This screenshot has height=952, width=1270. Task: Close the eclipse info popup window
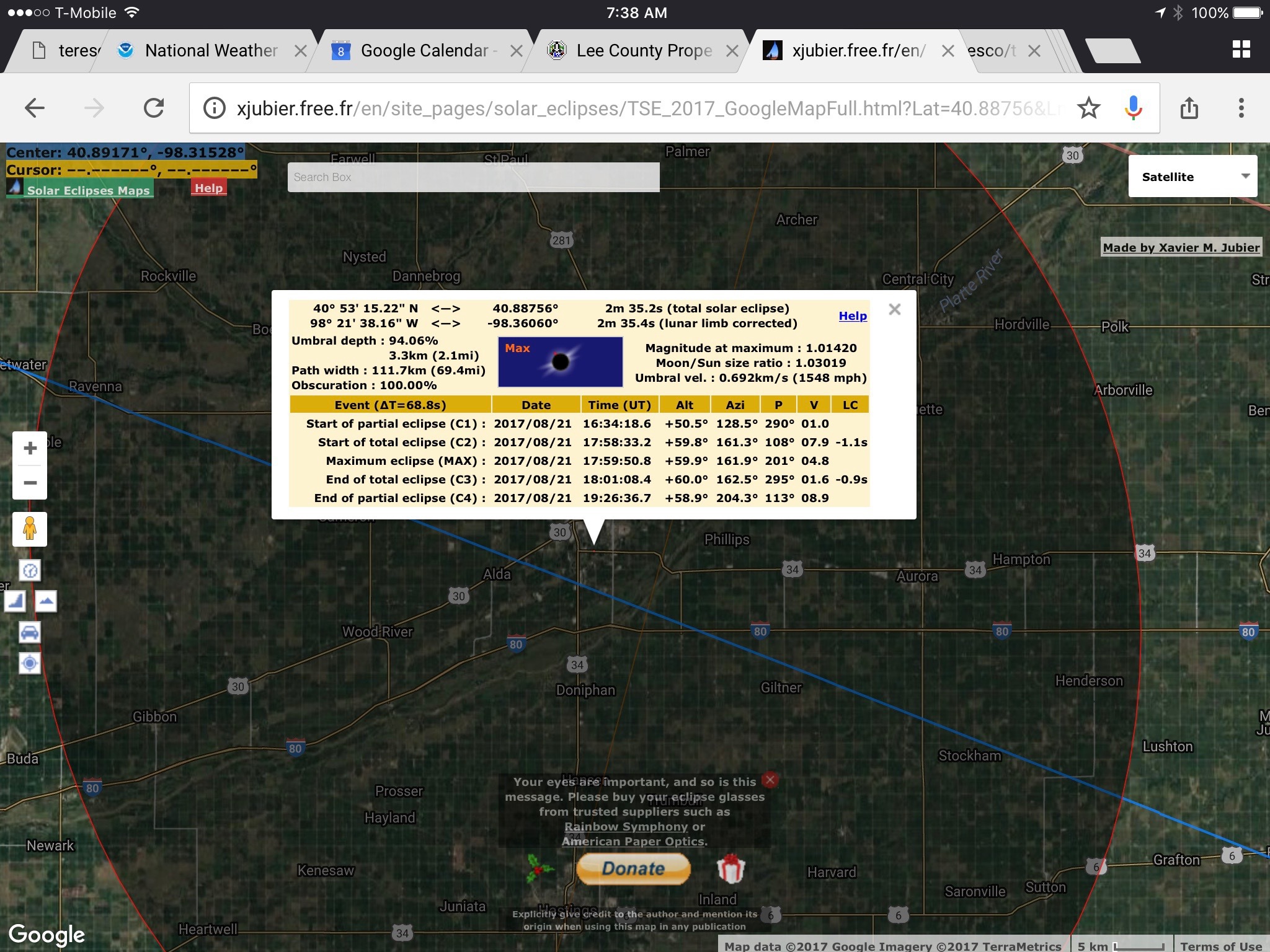point(894,309)
